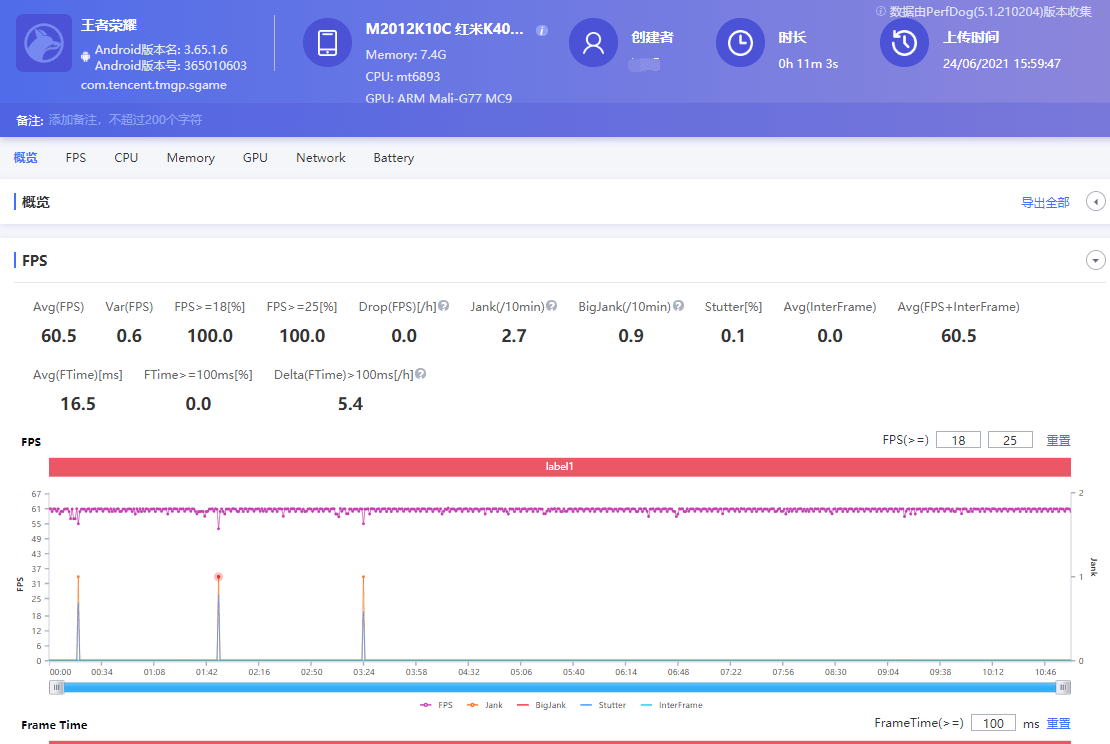Click the duration clock icon
The height and width of the screenshot is (744, 1110).
(740, 42)
